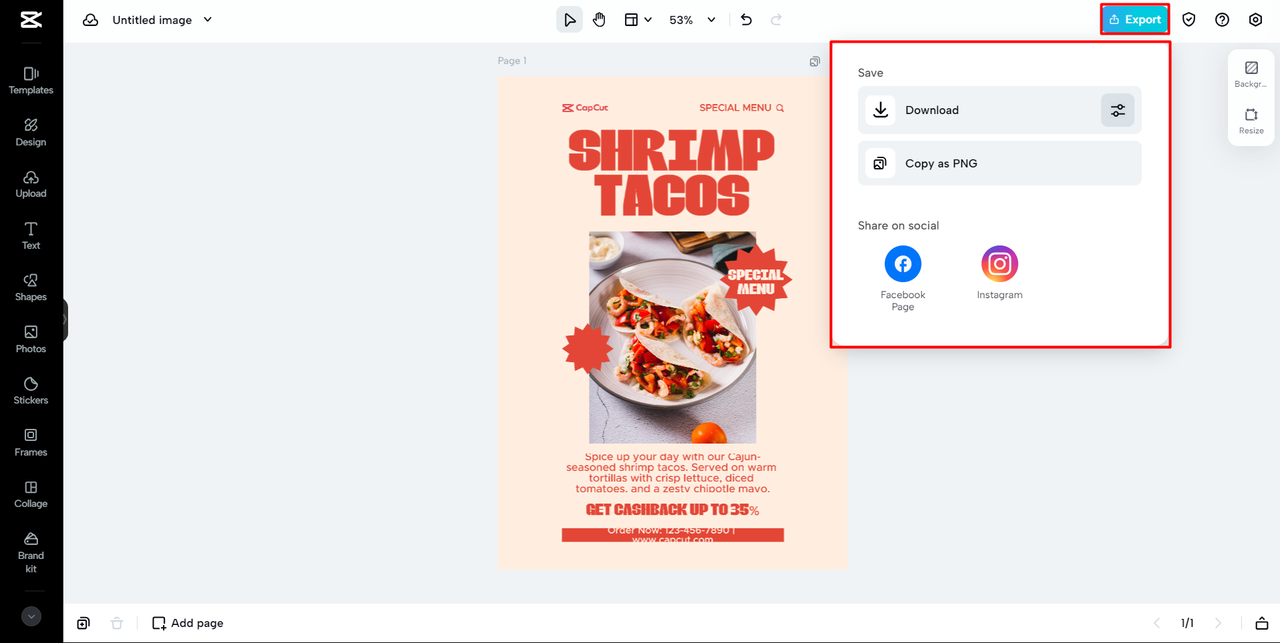The width and height of the screenshot is (1280, 643).
Task: Share to Instagram
Action: click(999, 272)
